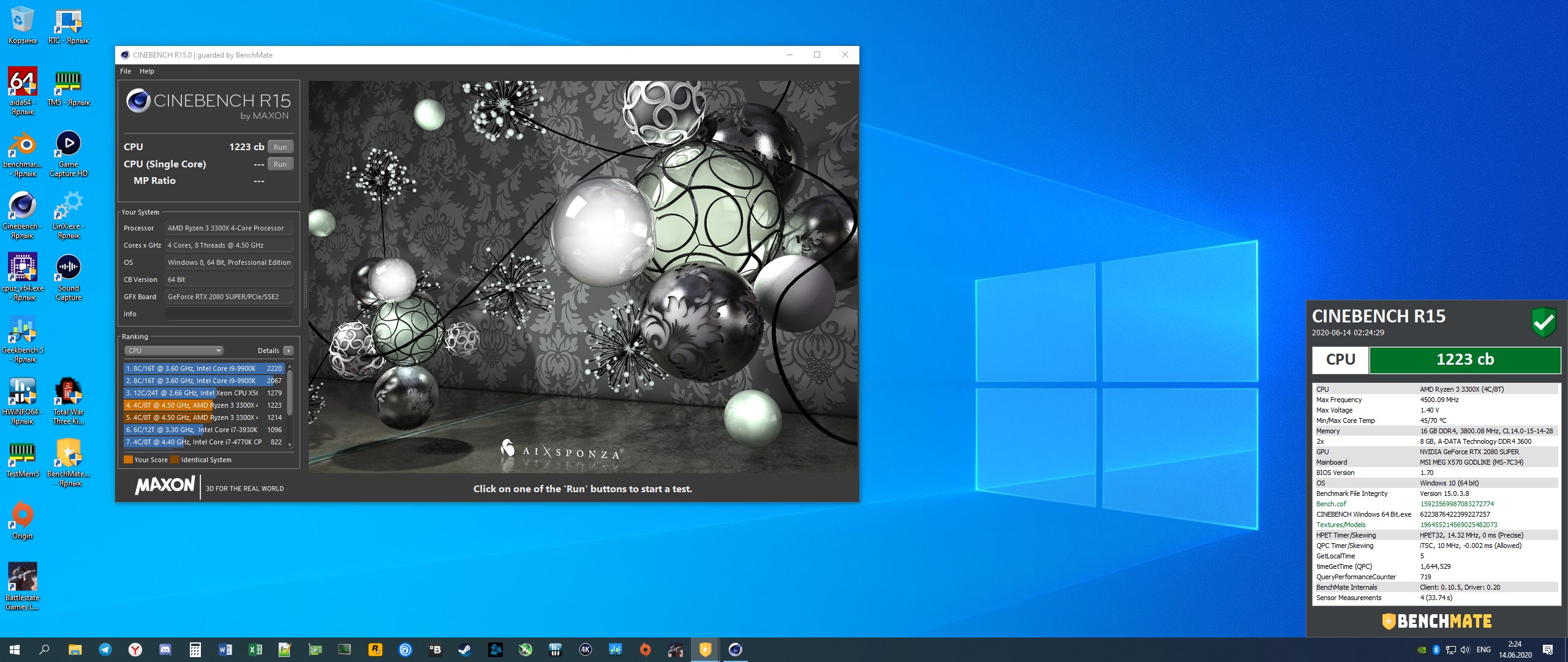This screenshot has width=1568, height=662.
Task: Switch to BenchMate shield taskbar button
Action: pyautogui.click(x=705, y=650)
